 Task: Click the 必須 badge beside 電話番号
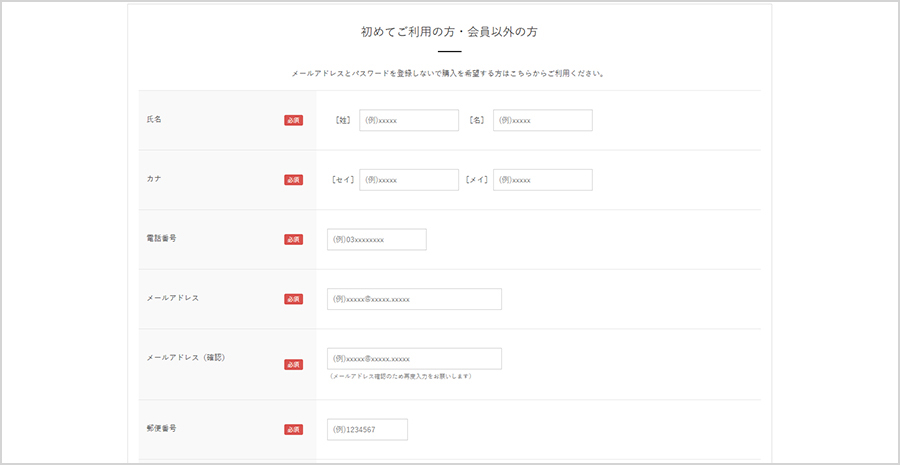[293, 240]
